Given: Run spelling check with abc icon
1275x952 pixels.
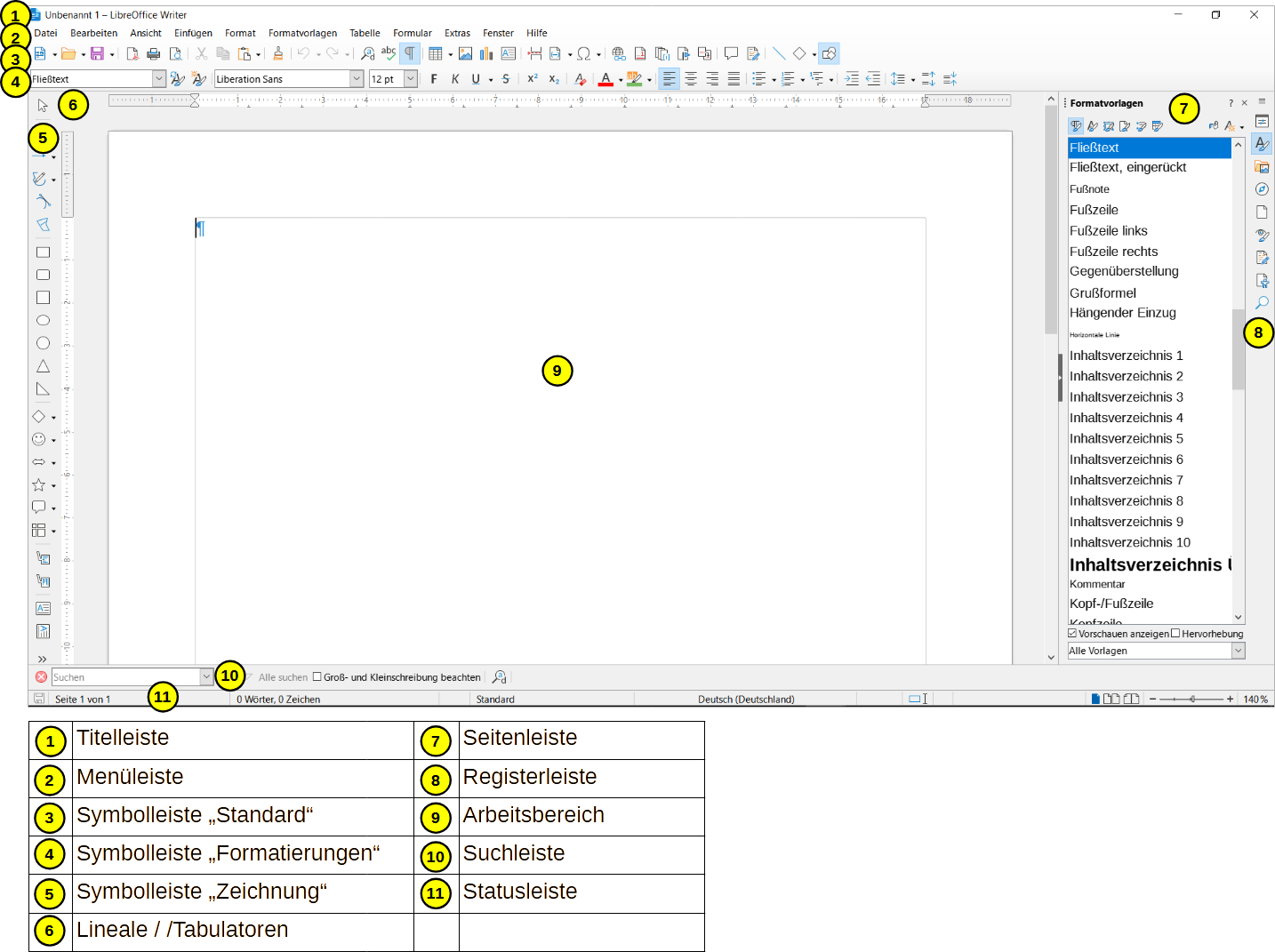Looking at the screenshot, I should (389, 53).
